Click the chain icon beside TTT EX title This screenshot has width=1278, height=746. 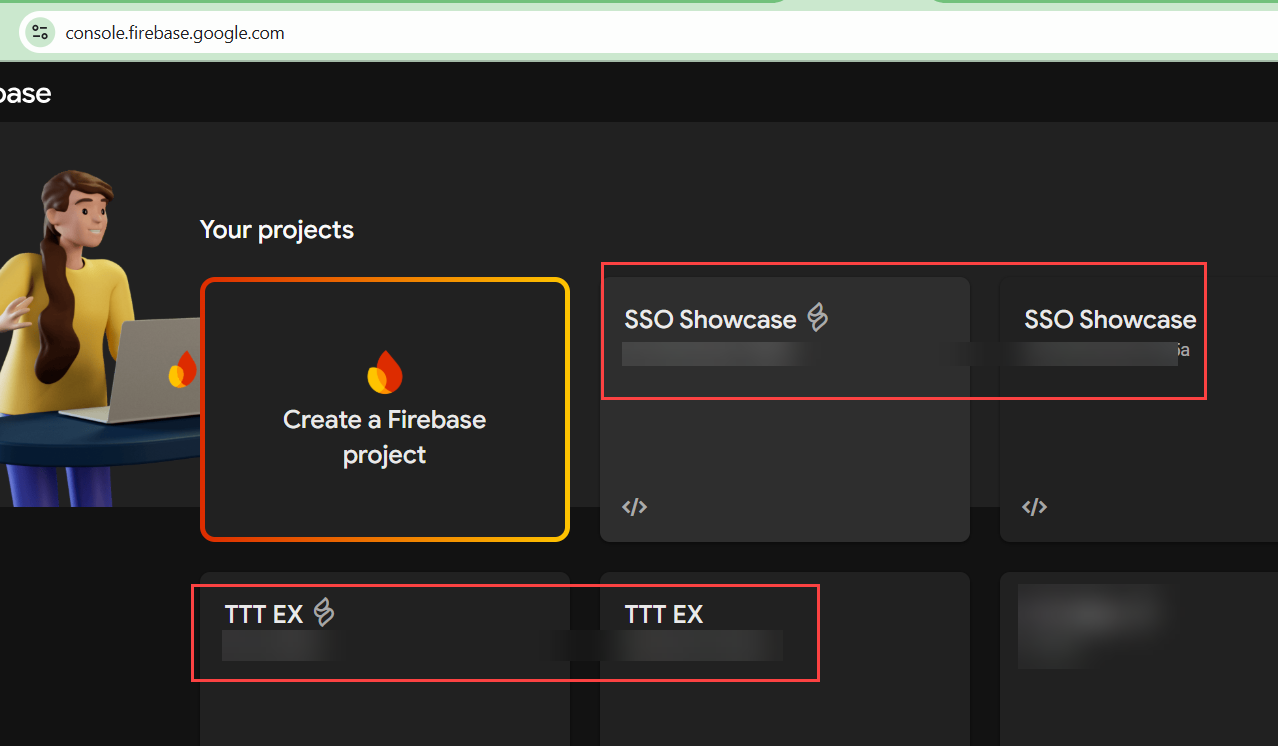click(x=323, y=611)
